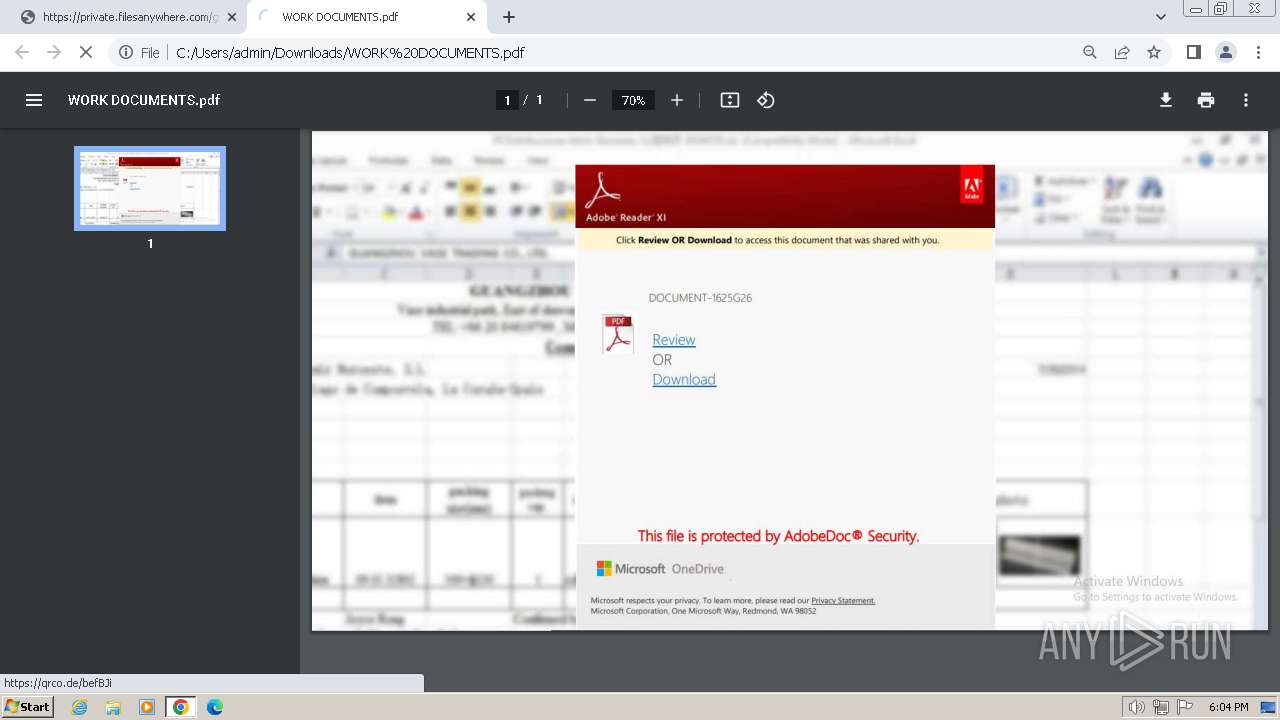Expand the tab search dropdown
Viewport: 1280px width, 720px height.
point(1161,17)
